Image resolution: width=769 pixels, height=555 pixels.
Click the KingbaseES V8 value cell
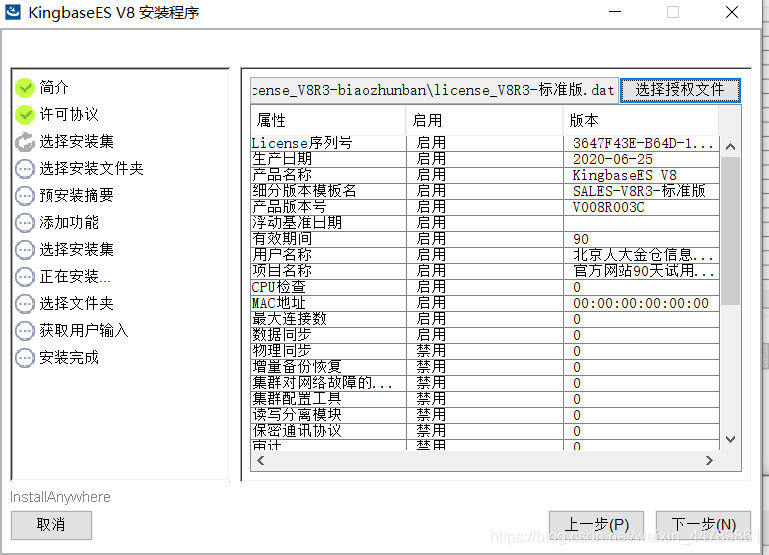click(x=641, y=175)
